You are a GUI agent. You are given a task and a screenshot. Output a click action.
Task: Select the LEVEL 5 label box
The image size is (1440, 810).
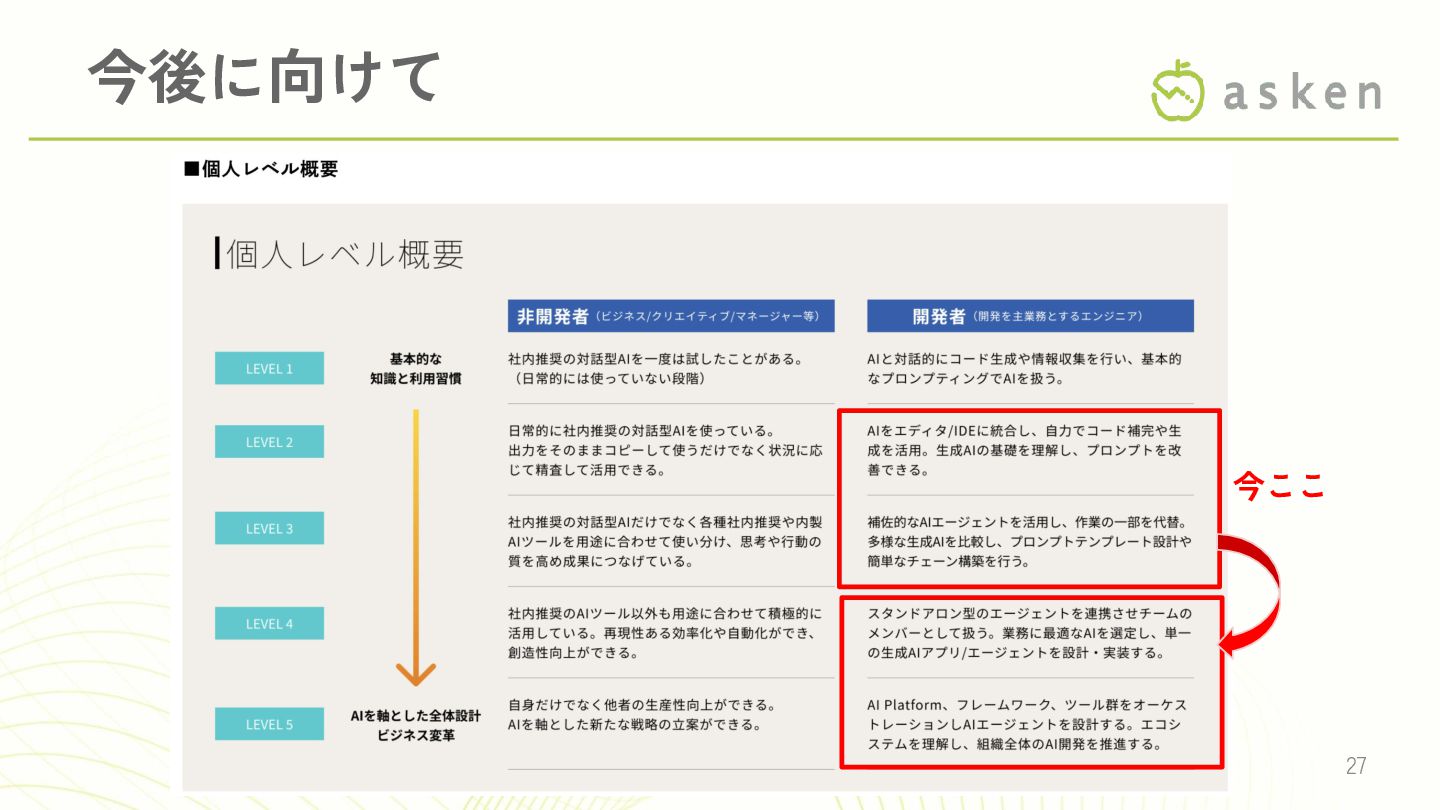coord(269,724)
